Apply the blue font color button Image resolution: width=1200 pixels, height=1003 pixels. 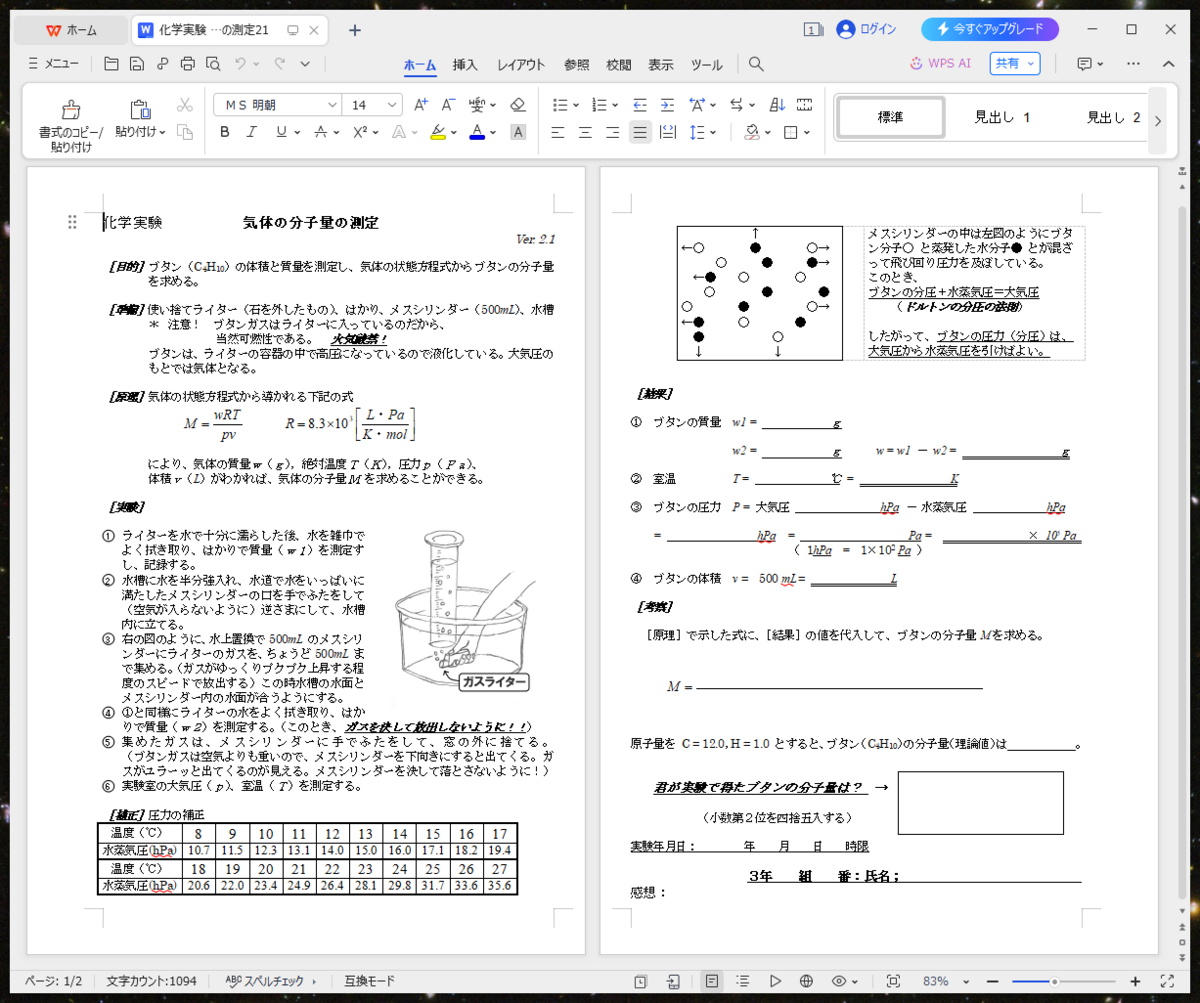[477, 132]
